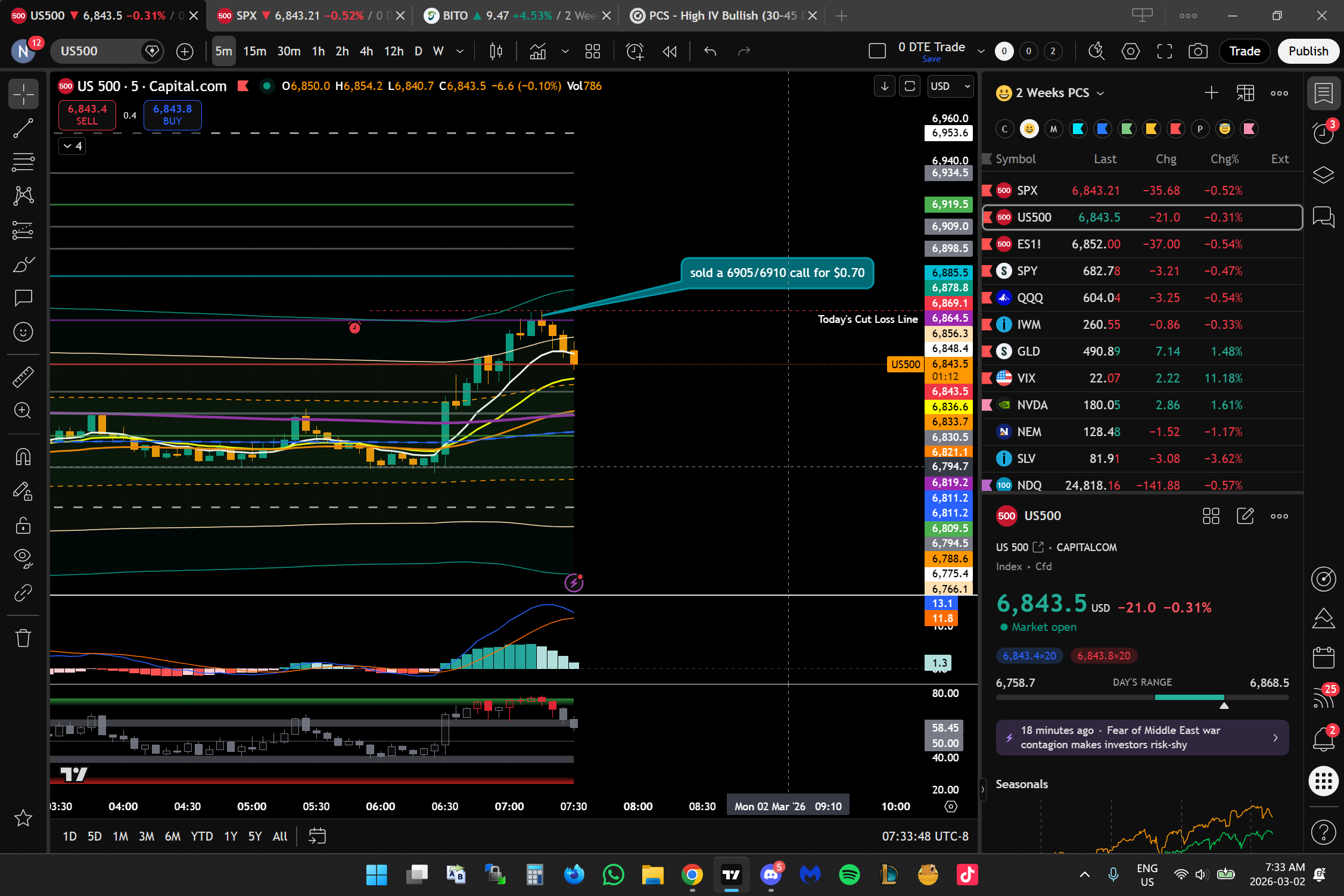Screen dimensions: 1344x896
Task: Open the measure ruler tool
Action: (x=23, y=377)
